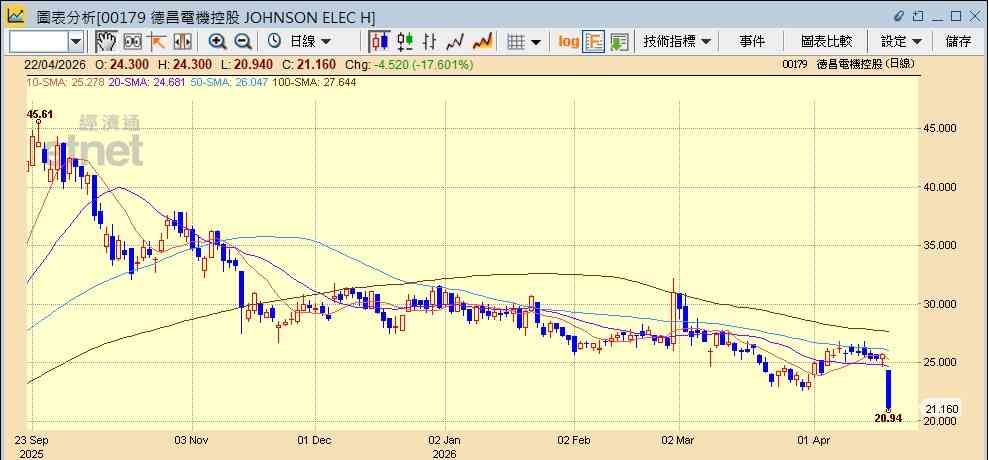Select the hand pan tool
This screenshot has width=989, height=460.
coord(106,42)
